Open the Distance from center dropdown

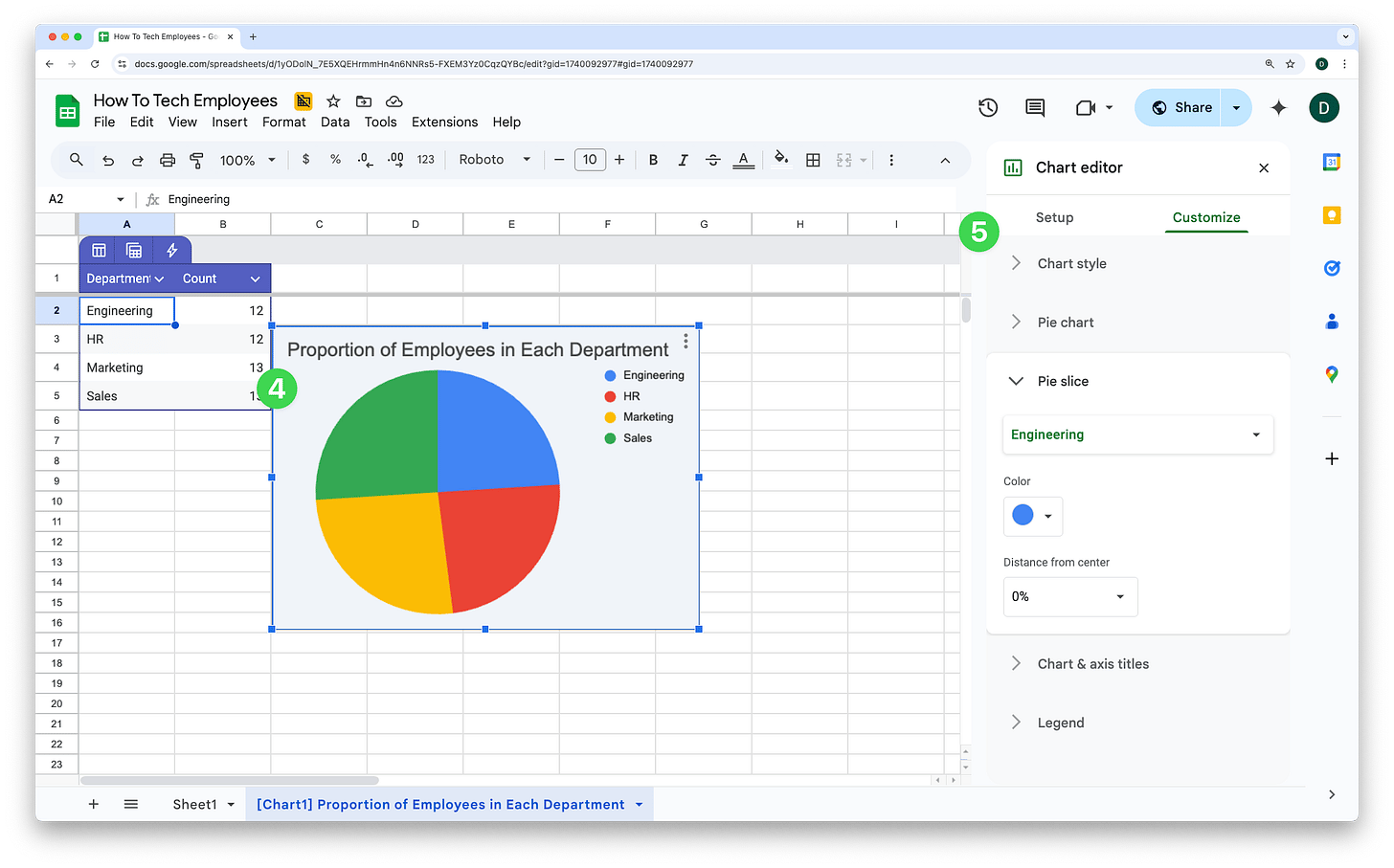coord(1069,596)
